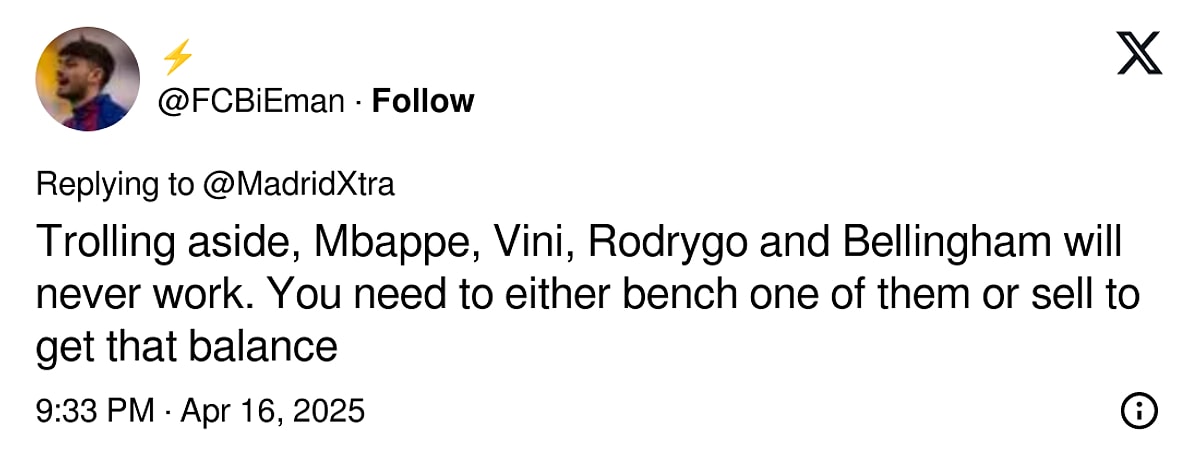Follow the @FCBiEman account
1200x471 pixels.
click(423, 101)
